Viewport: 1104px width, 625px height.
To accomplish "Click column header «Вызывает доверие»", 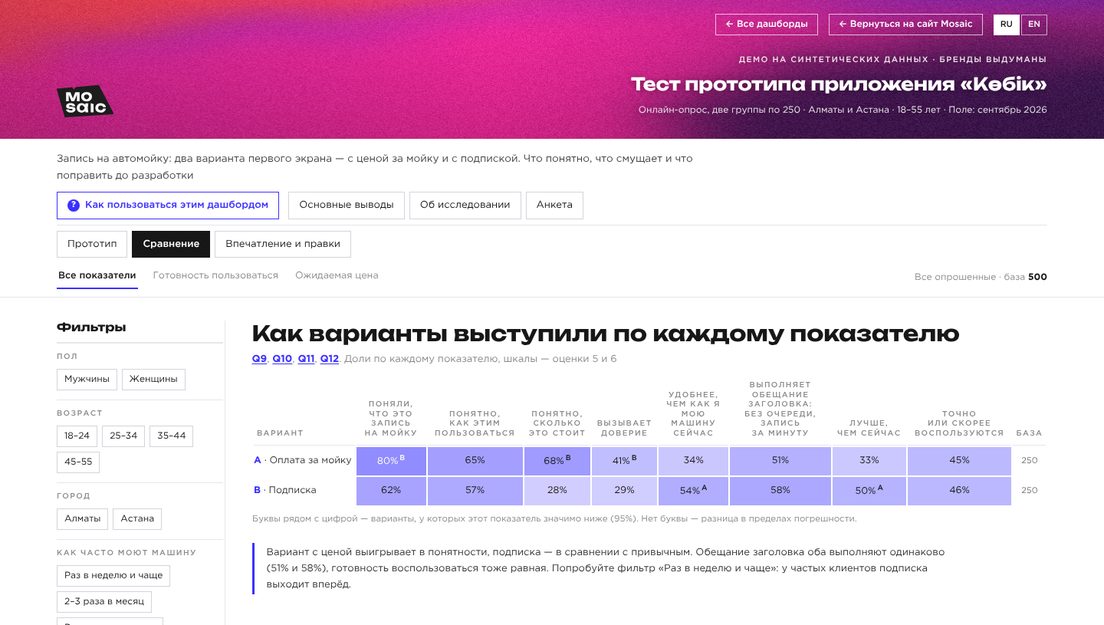I will pyautogui.click(x=624, y=429).
